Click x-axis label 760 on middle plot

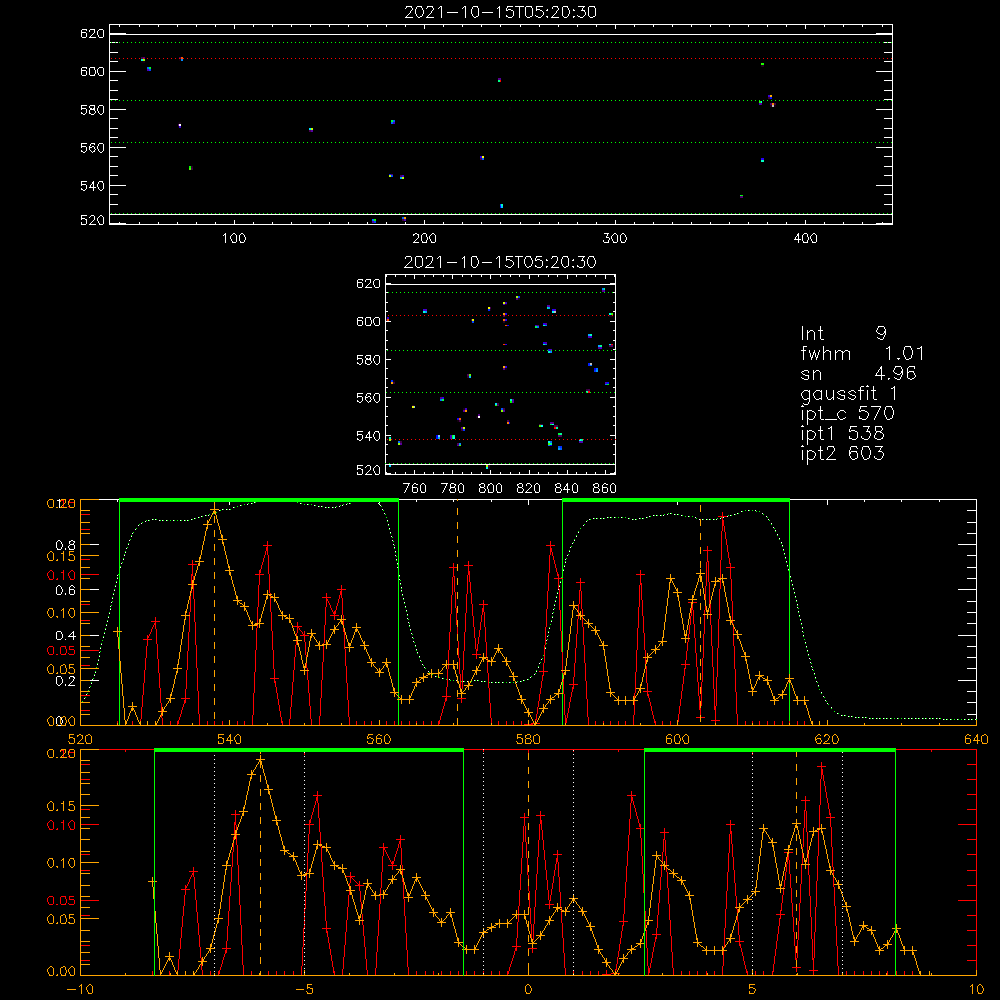[415, 489]
